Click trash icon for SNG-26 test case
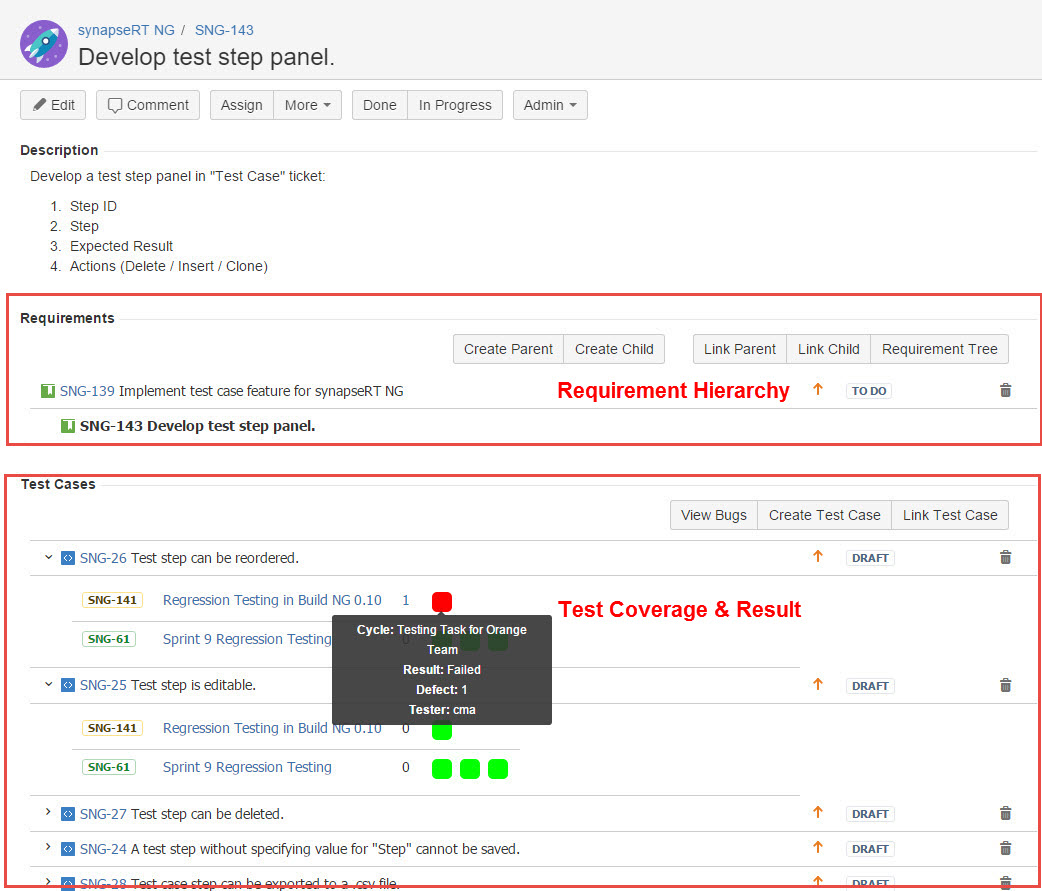Screen dimensions: 1042x891 tap(1005, 557)
